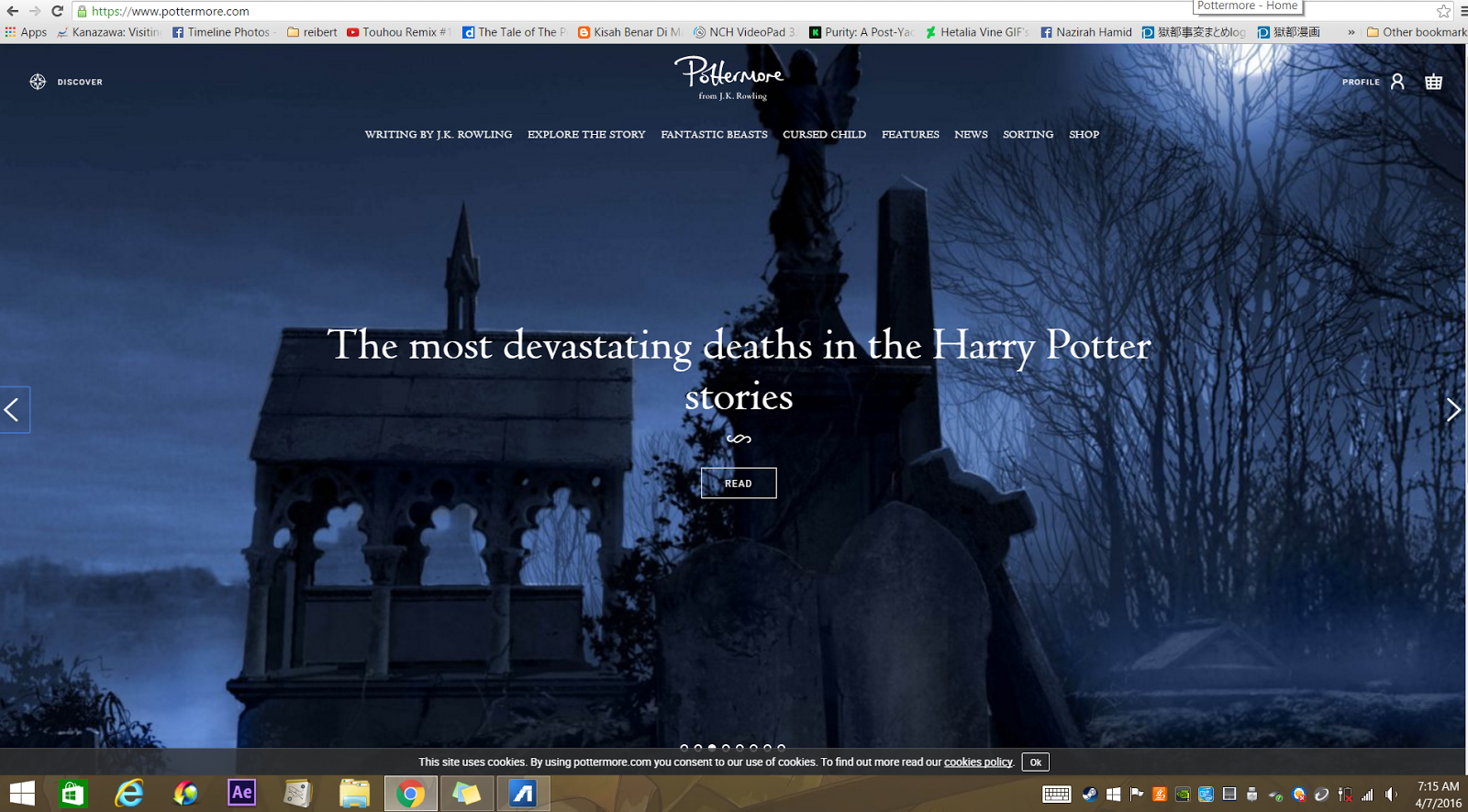
Task: Open the Discover compass icon
Action: pyautogui.click(x=38, y=82)
